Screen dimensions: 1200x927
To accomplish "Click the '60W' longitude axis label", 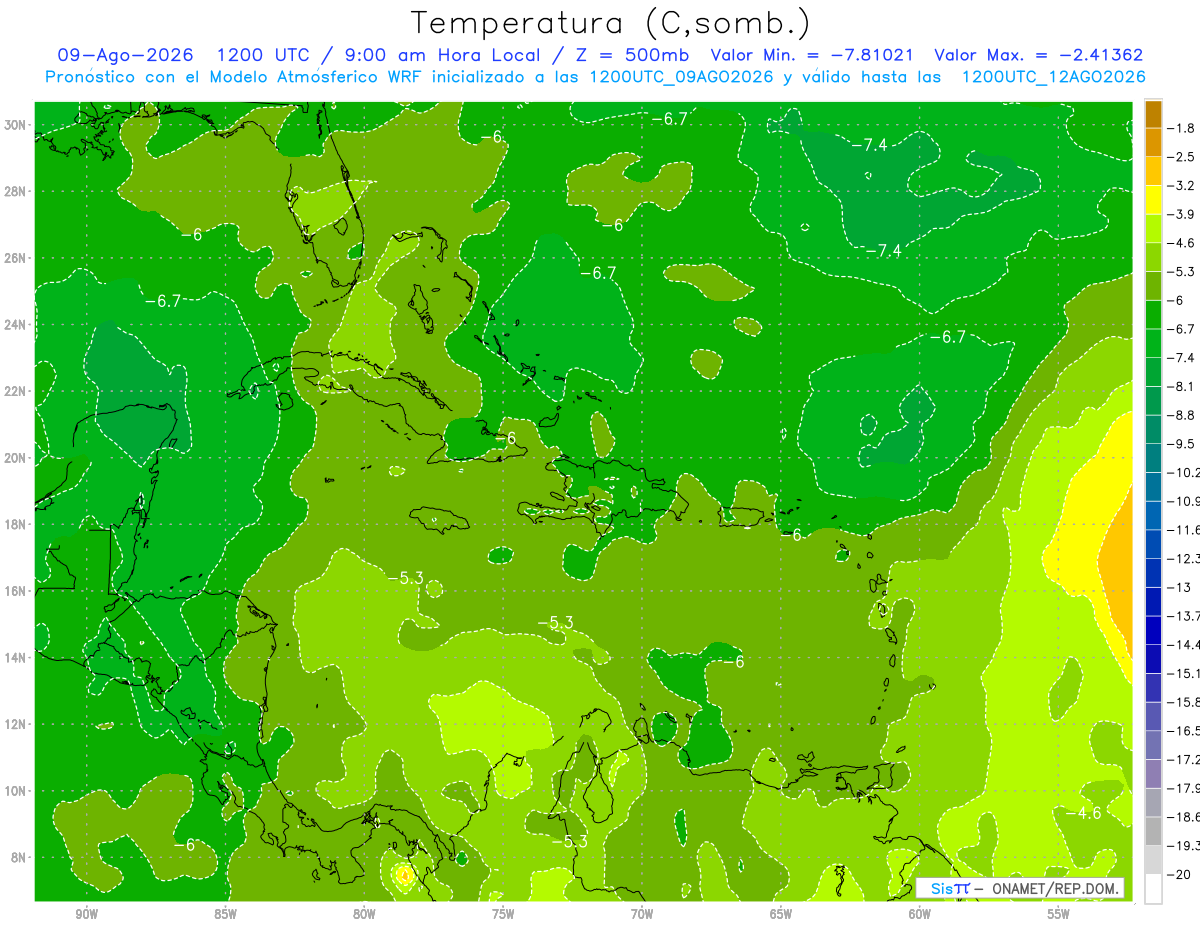I will [x=920, y=914].
